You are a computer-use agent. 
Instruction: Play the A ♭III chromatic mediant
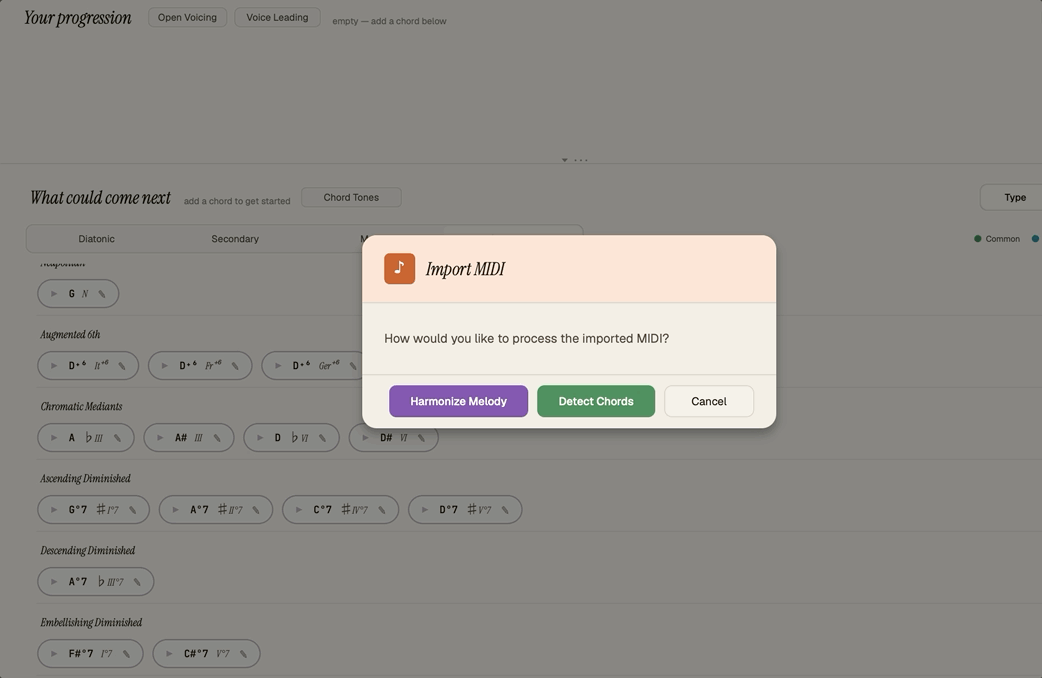54,437
